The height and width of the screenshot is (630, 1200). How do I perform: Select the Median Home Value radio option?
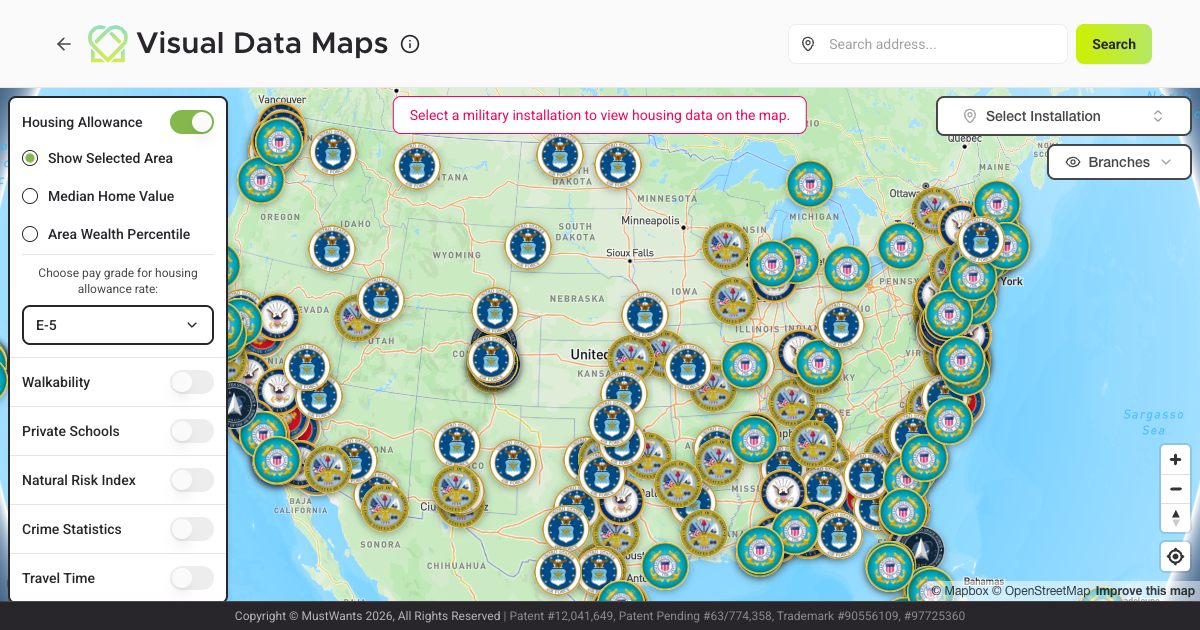tap(30, 196)
